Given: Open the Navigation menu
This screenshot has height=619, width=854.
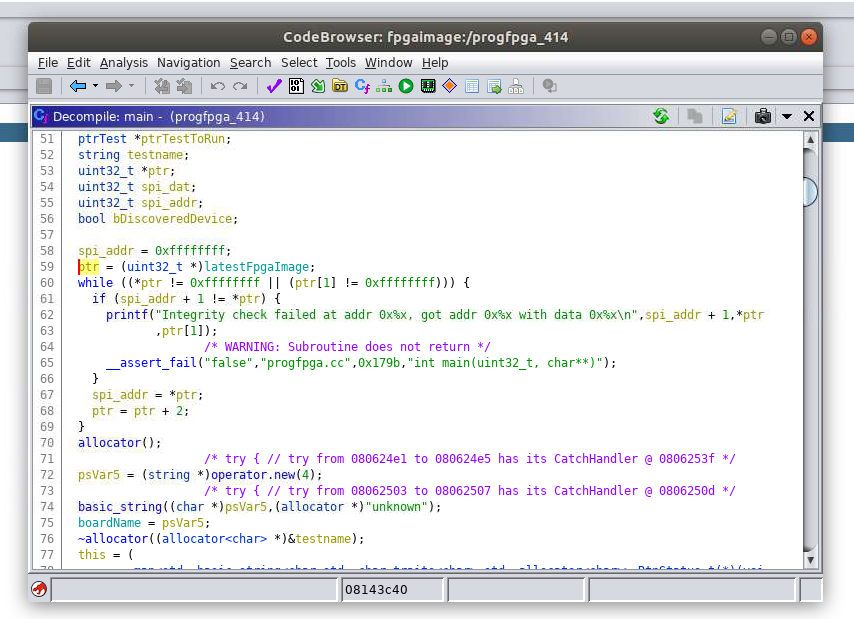Looking at the screenshot, I should 188,62.
